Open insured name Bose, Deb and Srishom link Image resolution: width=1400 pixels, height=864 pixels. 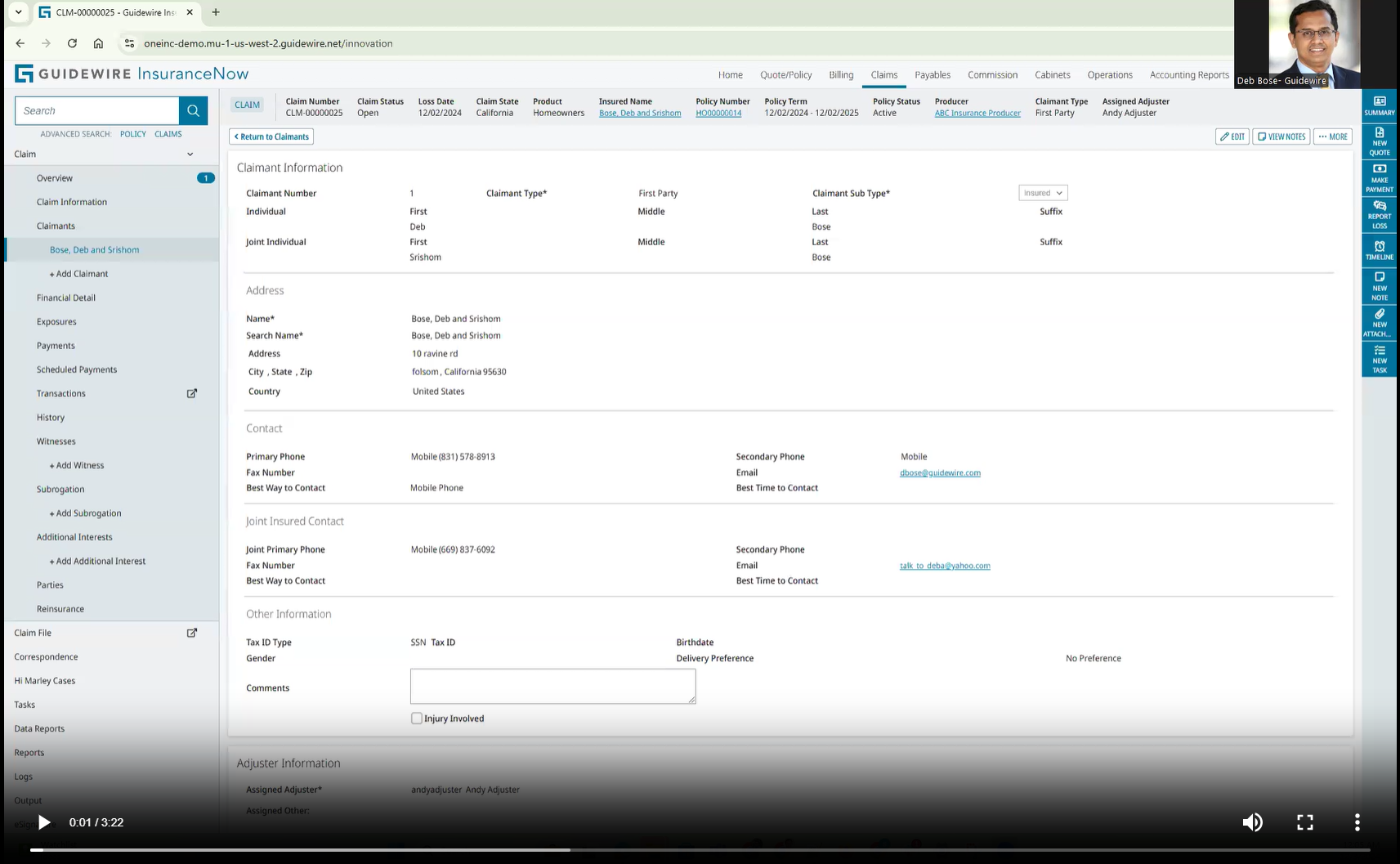pyautogui.click(x=640, y=113)
